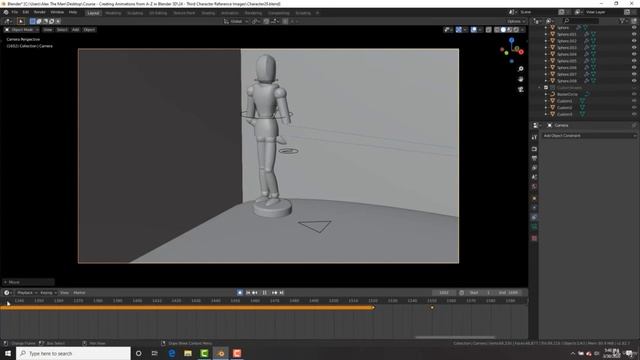Image resolution: width=640 pixels, height=360 pixels.
Task: Open outliner filter dropdown
Action: [624, 20]
